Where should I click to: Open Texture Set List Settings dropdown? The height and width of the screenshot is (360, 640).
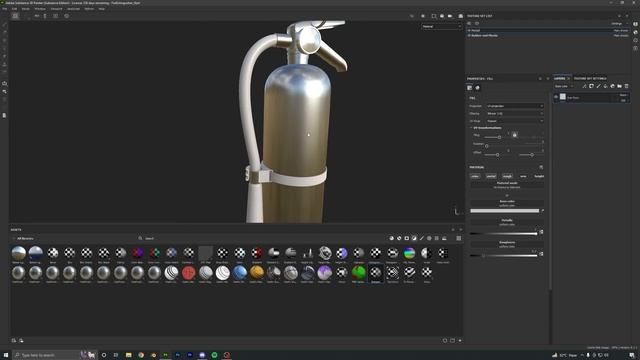[x=619, y=24]
